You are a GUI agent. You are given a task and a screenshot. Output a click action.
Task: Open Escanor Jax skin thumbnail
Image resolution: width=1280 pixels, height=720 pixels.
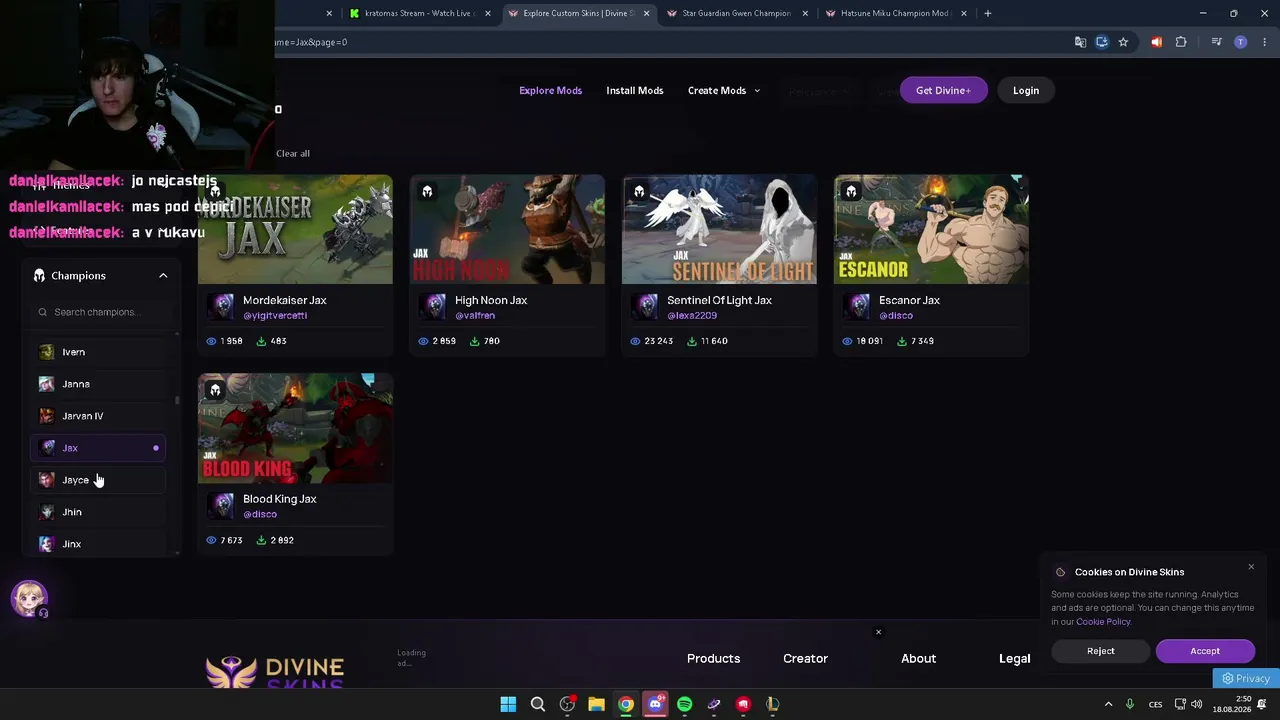[x=931, y=229]
